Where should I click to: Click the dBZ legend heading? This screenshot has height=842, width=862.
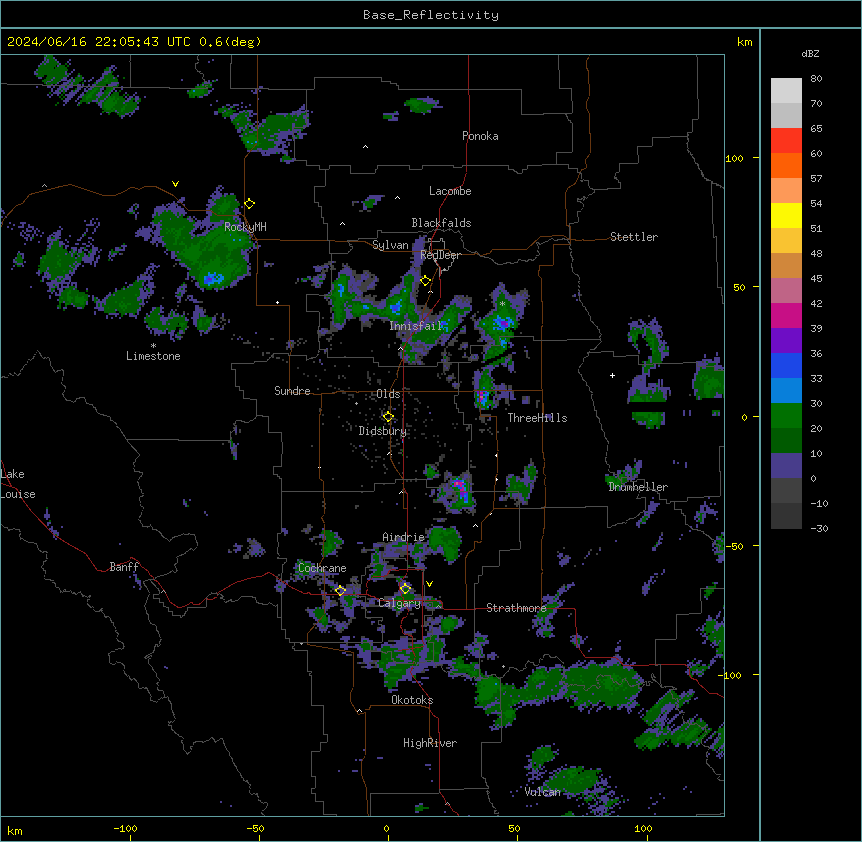[810, 54]
